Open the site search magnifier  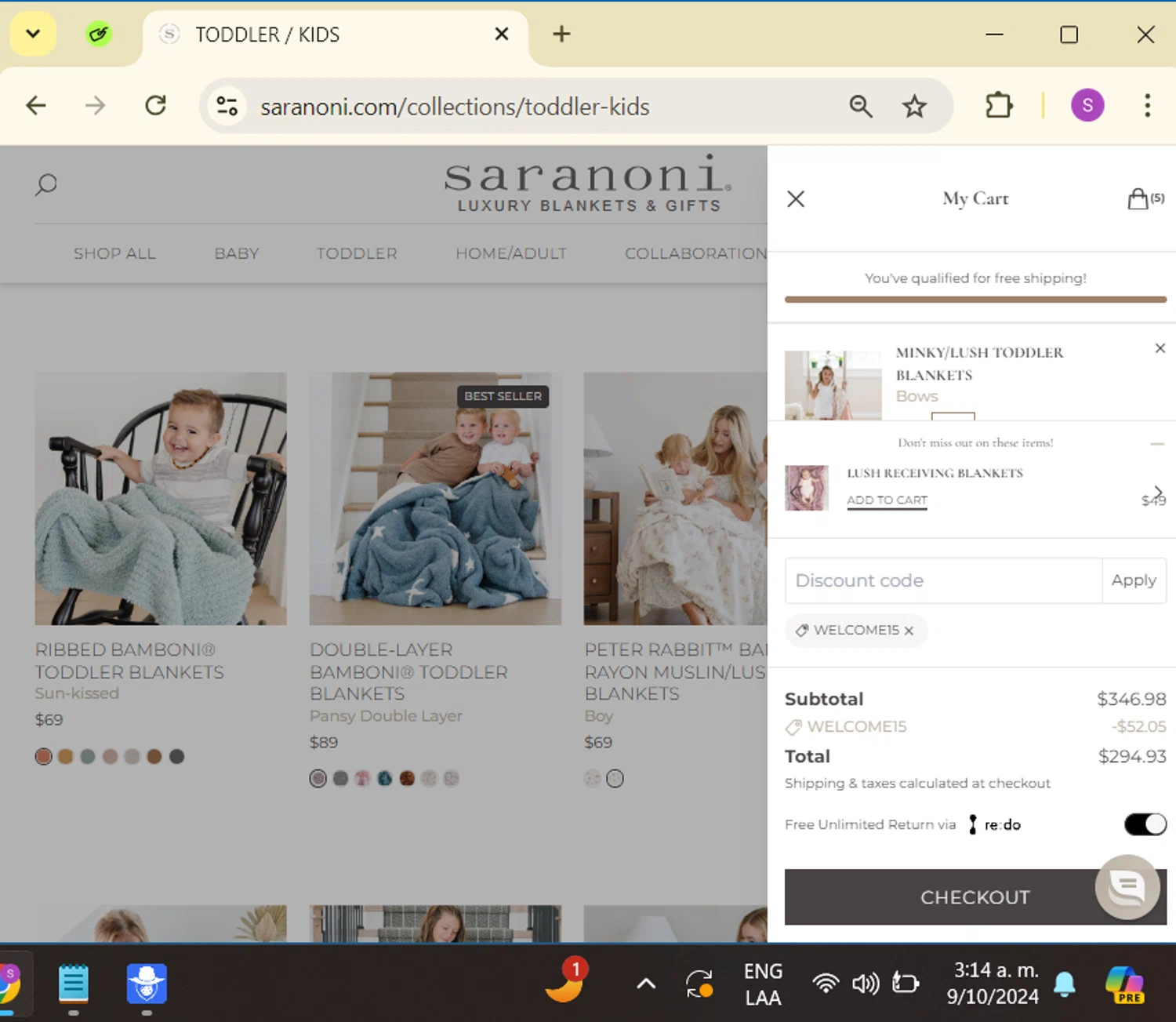click(46, 185)
